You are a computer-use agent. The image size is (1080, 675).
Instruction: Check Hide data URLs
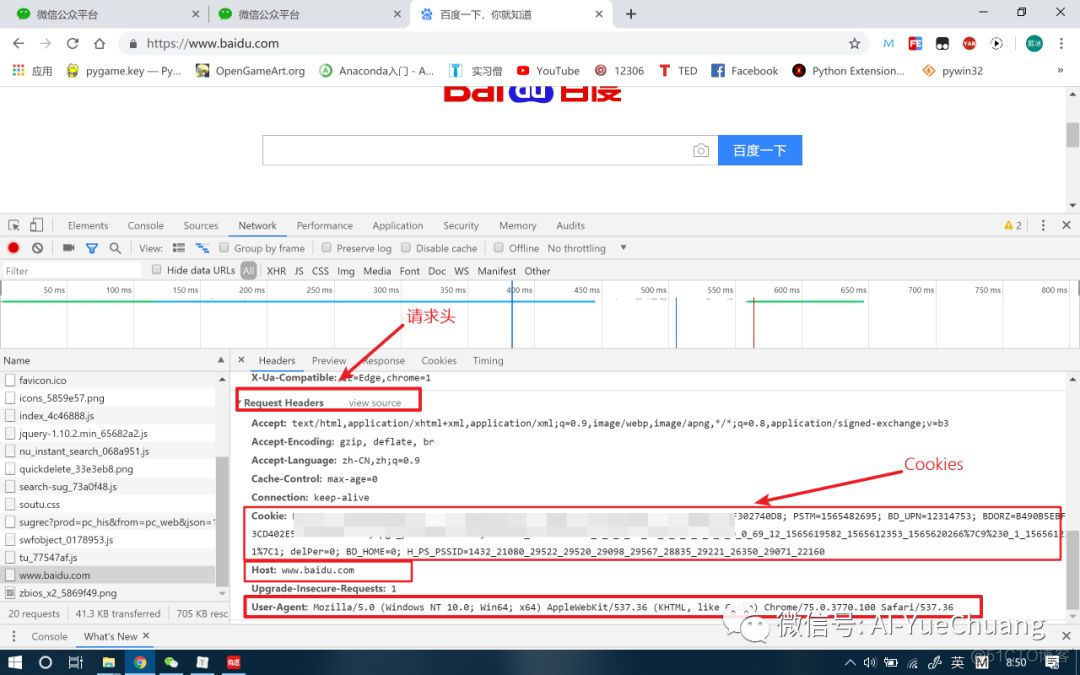(x=156, y=269)
